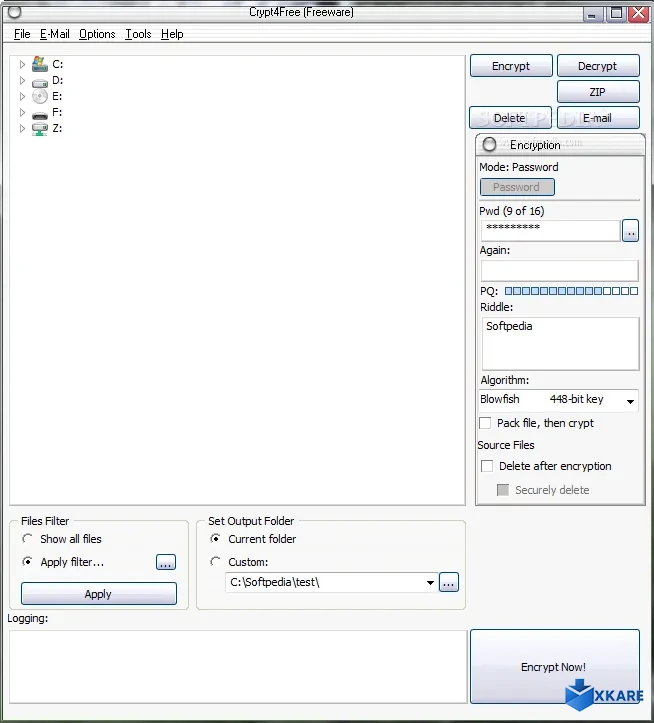The width and height of the screenshot is (654, 723).
Task: Open the custom output folder path dropdown
Action: tap(430, 582)
